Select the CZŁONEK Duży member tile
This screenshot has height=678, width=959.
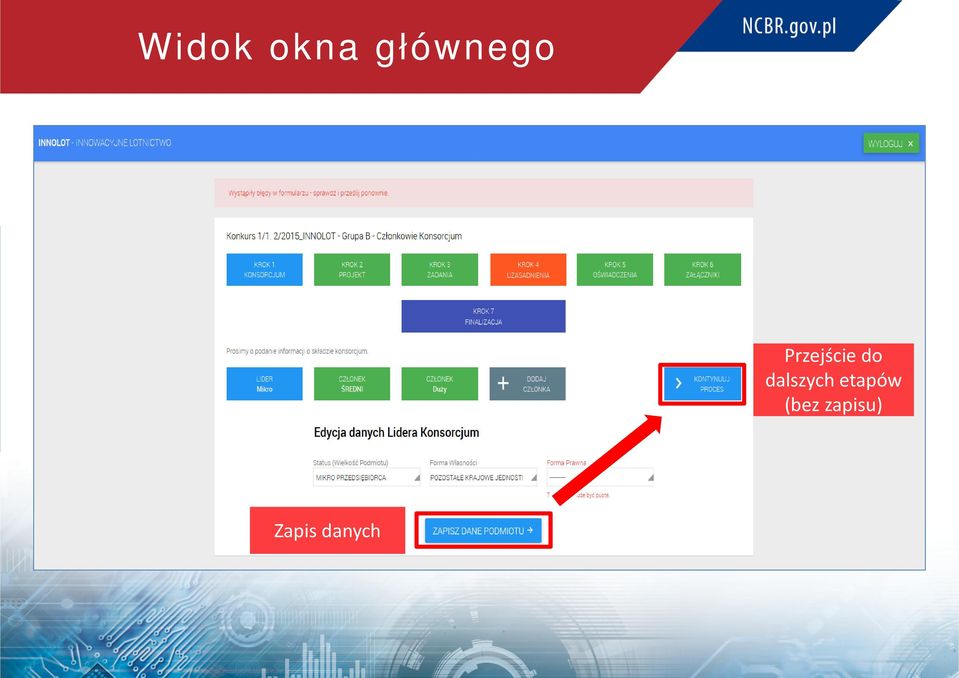click(x=439, y=384)
